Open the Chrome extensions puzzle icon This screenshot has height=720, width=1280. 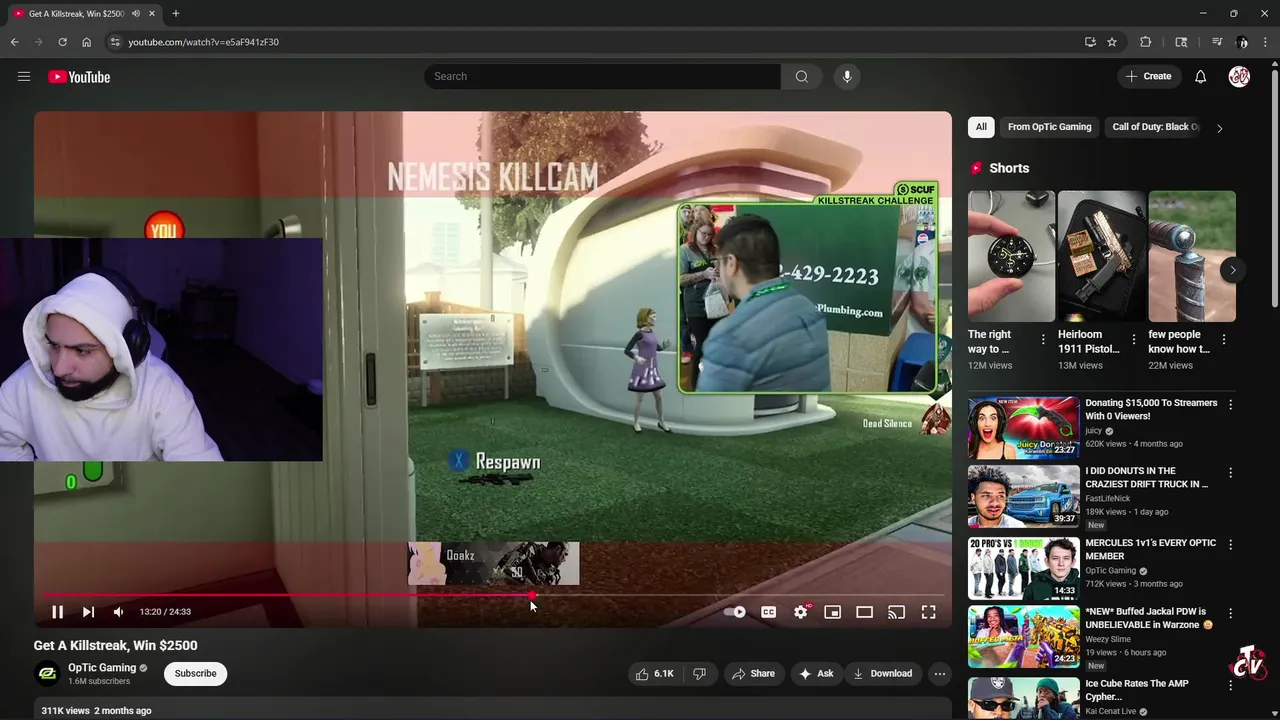[x=1146, y=42]
